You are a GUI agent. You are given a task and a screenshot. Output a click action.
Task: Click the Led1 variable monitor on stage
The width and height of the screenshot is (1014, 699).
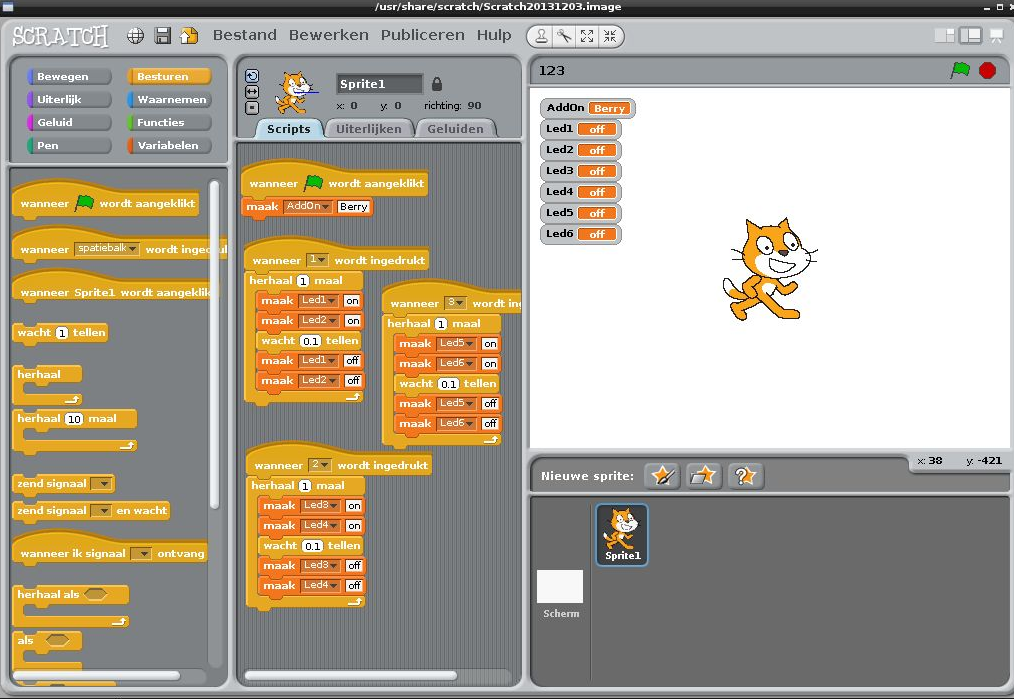pyautogui.click(x=580, y=129)
